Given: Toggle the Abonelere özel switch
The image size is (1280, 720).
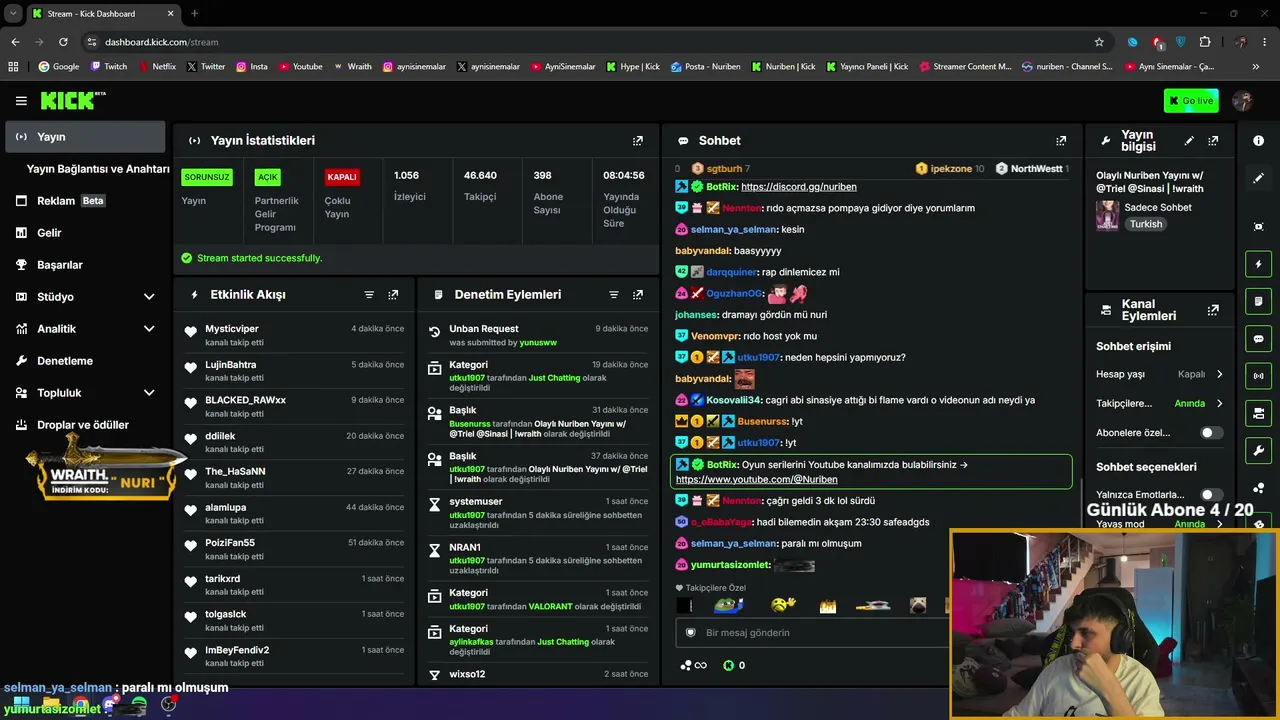Looking at the screenshot, I should (1211, 433).
